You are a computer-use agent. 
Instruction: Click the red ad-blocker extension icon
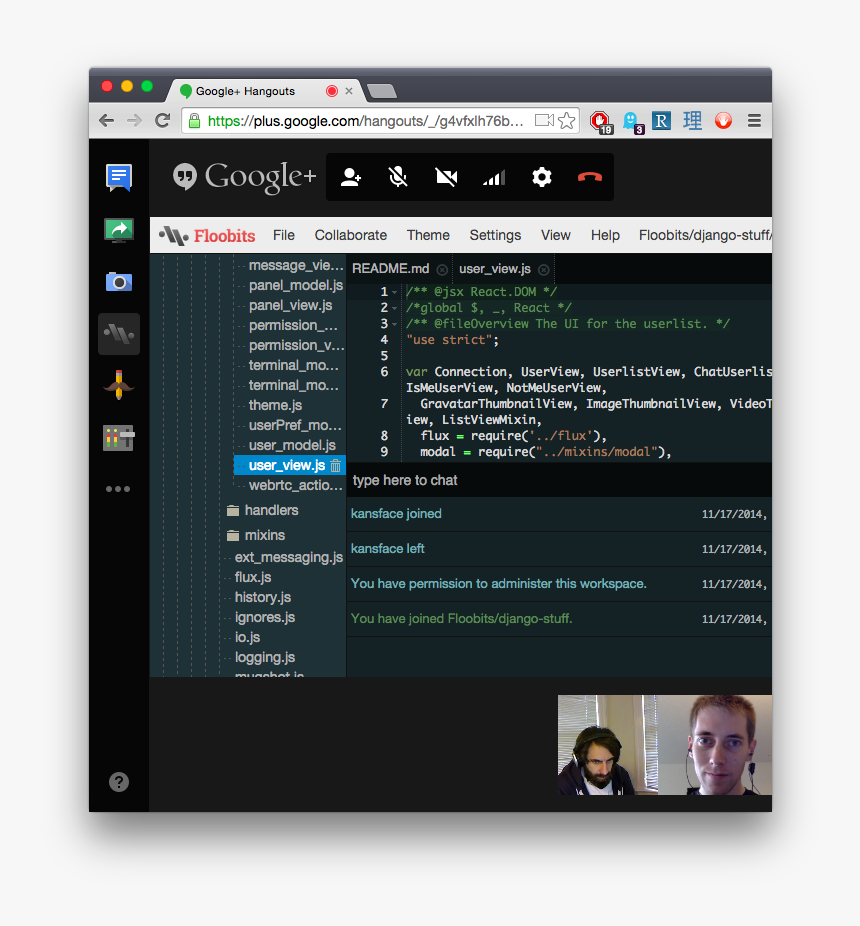click(x=601, y=122)
